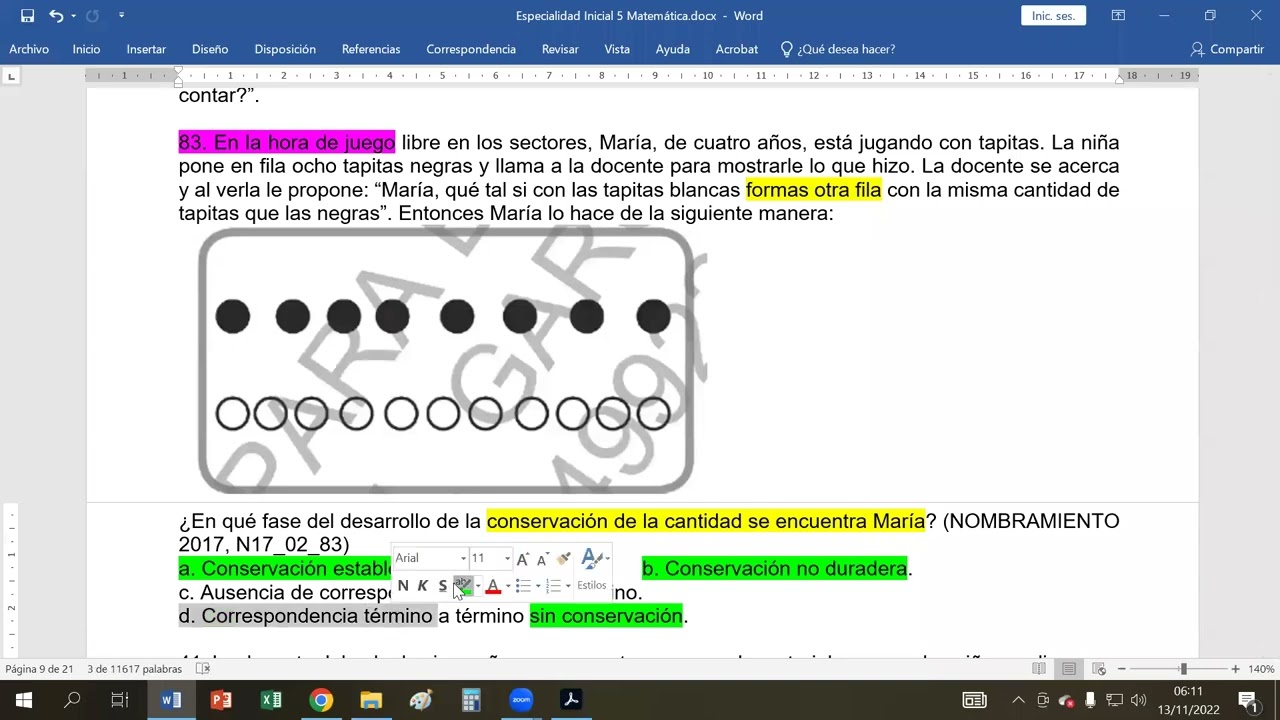Undo the last action
The height and width of the screenshot is (720, 1280).
(56, 16)
